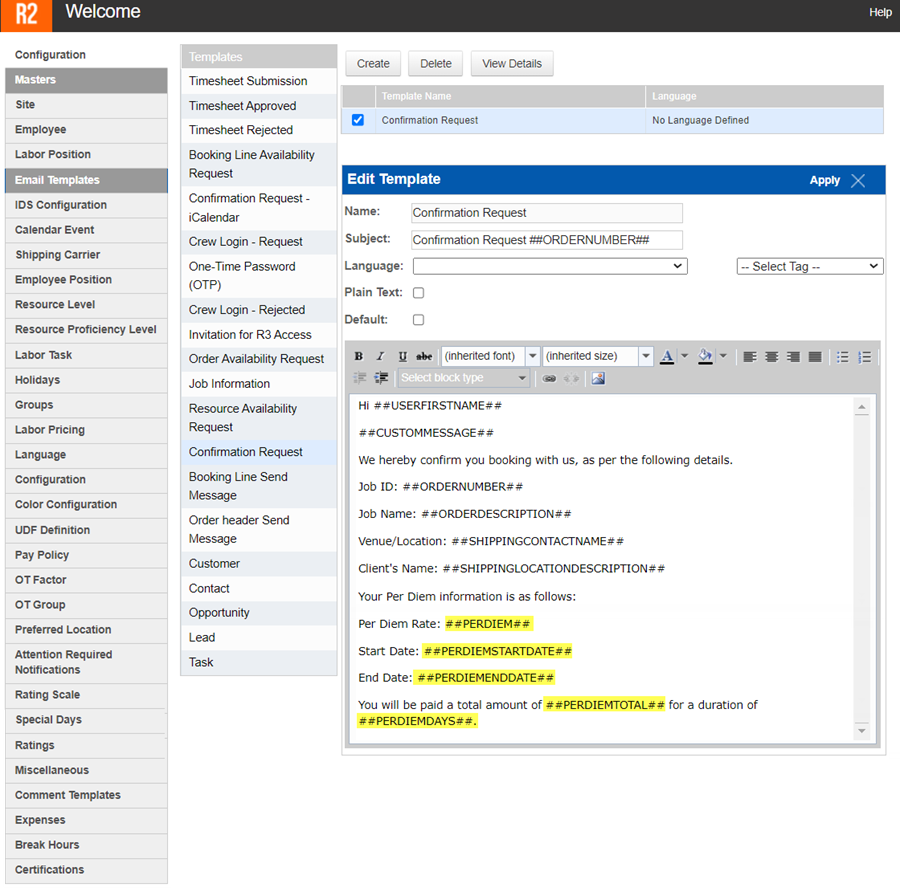Create a bulleted list

[843, 357]
